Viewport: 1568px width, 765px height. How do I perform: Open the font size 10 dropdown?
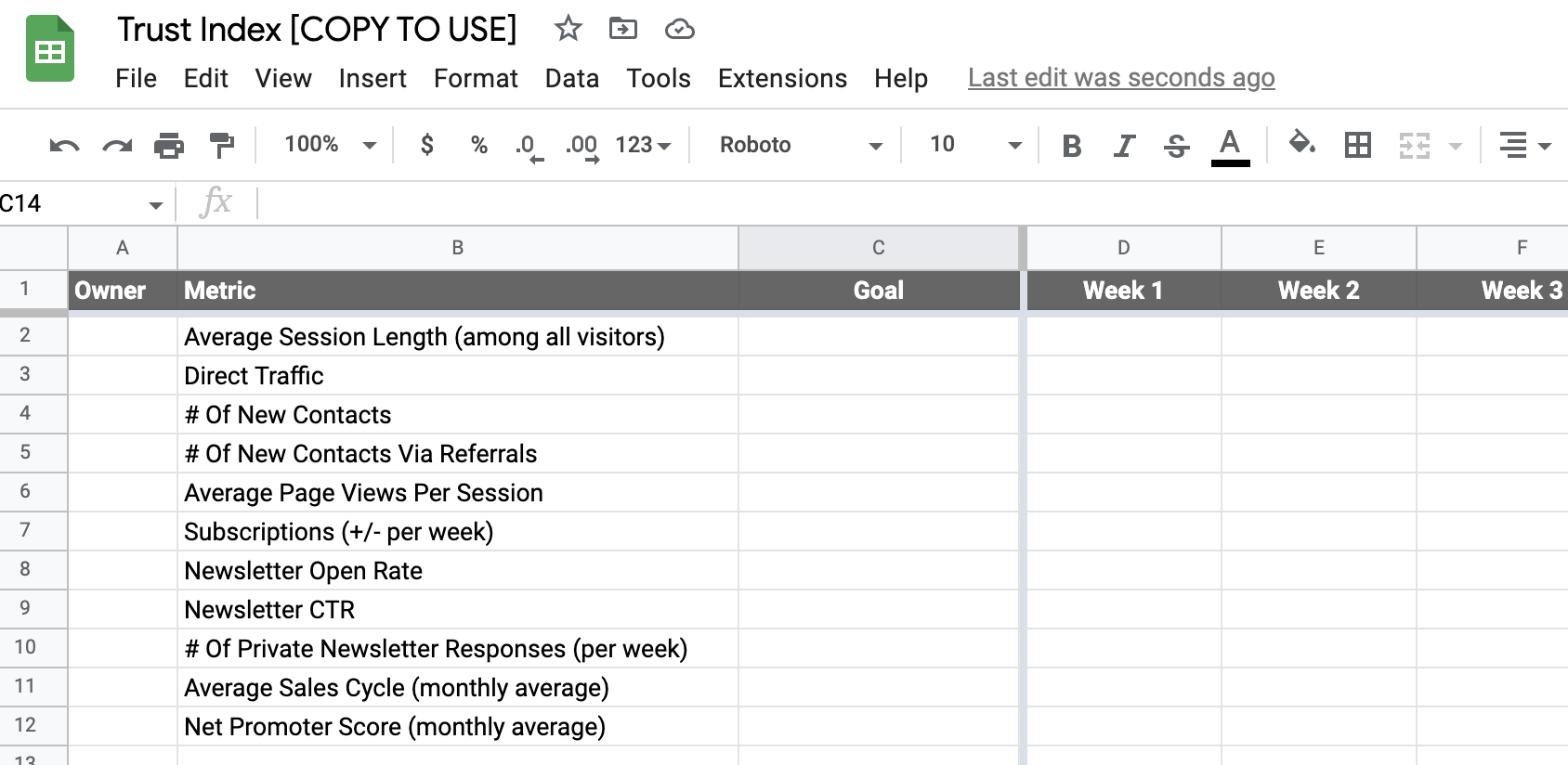(x=974, y=145)
